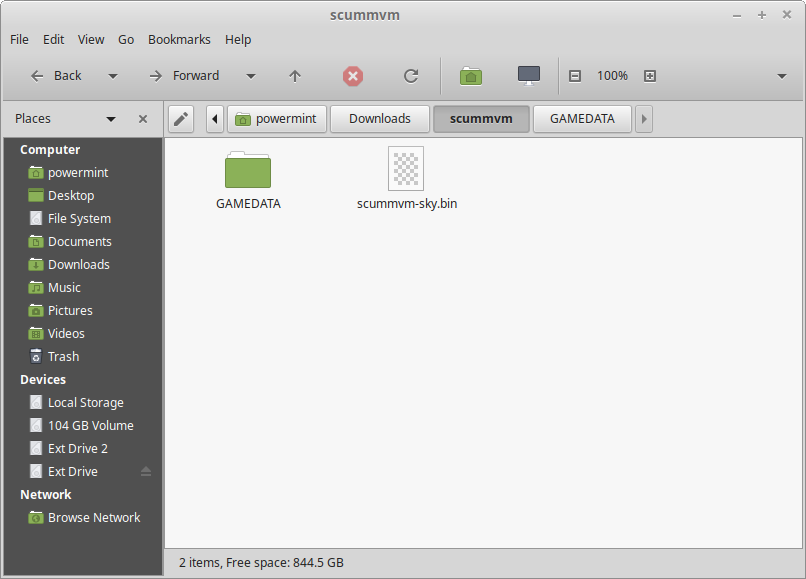The width and height of the screenshot is (806, 579).
Task: Click the scummvm-sky.bin file name label
Action: [x=407, y=204]
